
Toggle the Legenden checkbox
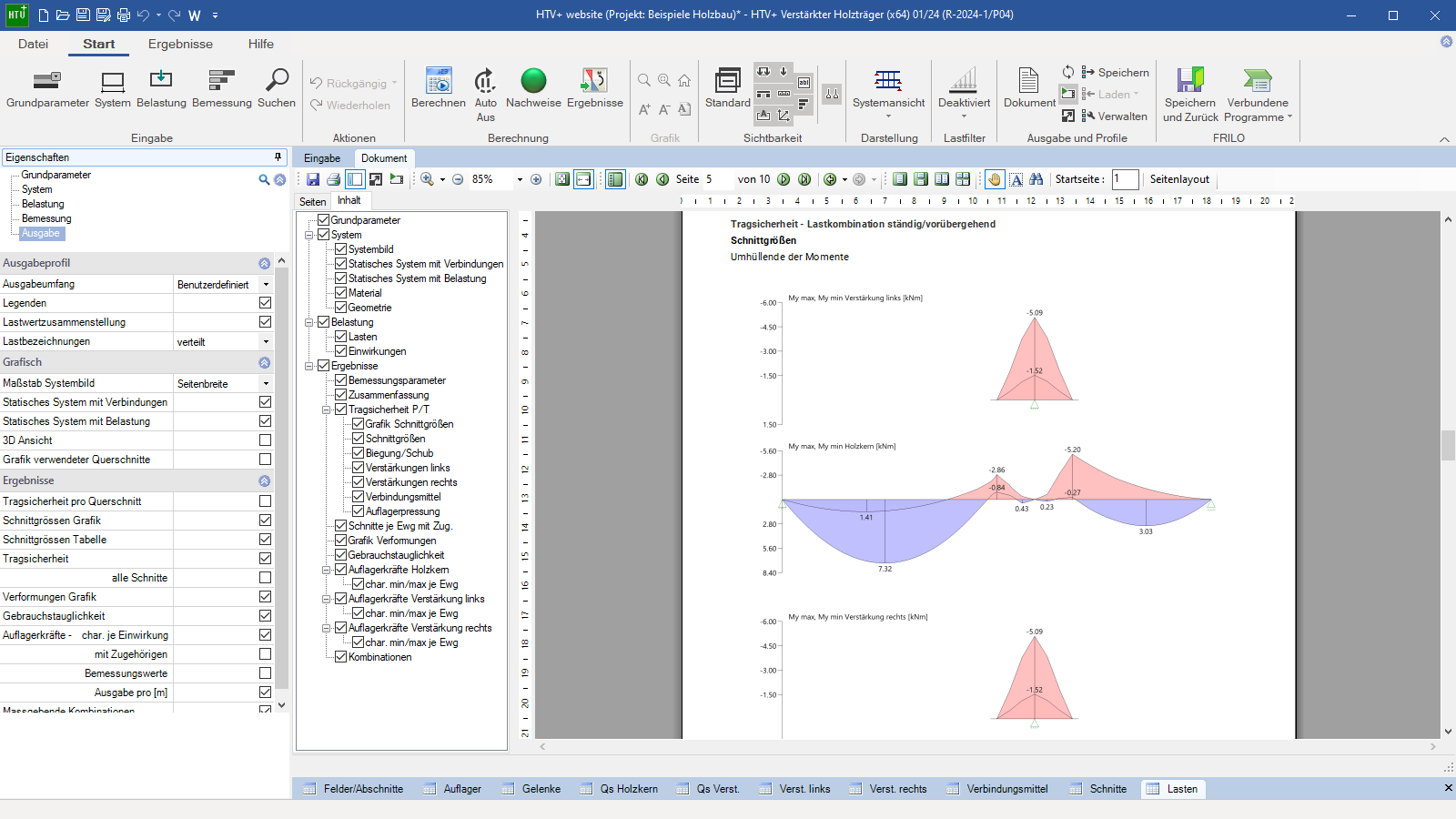[265, 302]
